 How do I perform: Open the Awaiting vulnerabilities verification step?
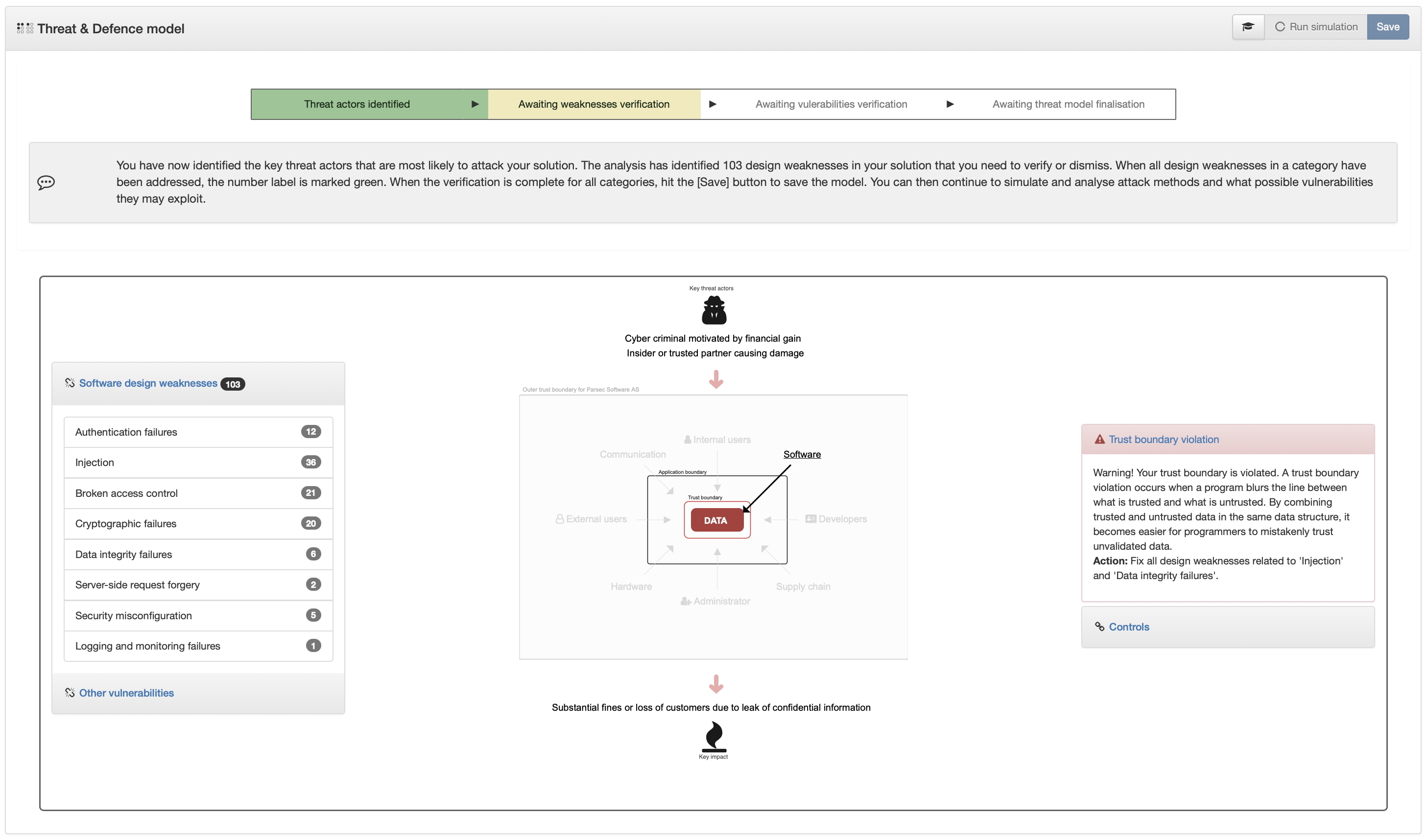click(831, 104)
